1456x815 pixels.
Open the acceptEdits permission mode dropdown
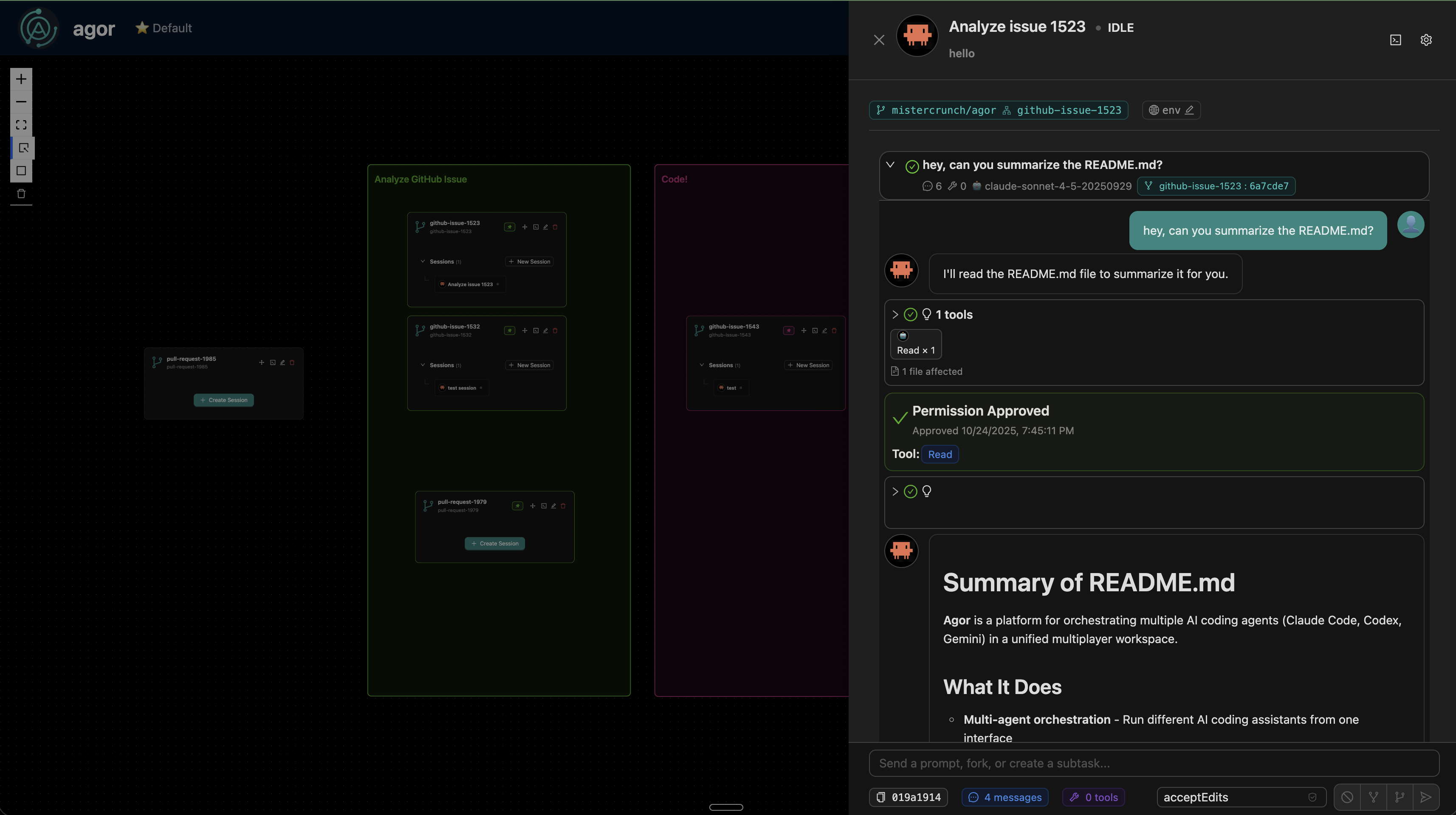tap(1241, 797)
